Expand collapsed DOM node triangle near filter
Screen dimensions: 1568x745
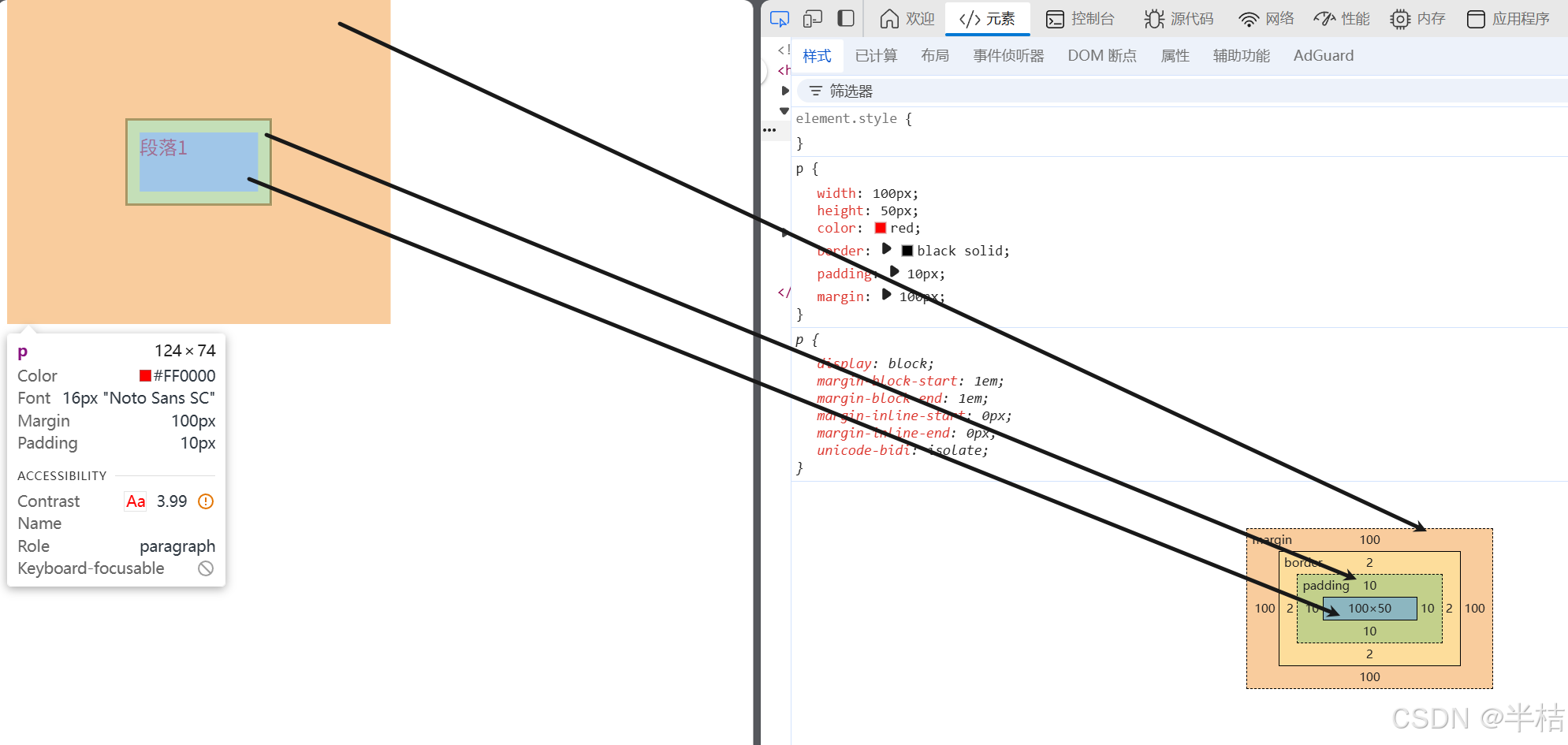tap(785, 91)
